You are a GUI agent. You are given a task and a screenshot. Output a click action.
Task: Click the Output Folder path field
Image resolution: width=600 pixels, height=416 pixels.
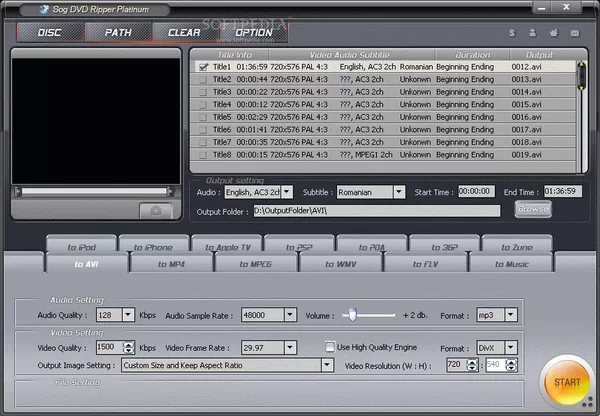coord(377,211)
